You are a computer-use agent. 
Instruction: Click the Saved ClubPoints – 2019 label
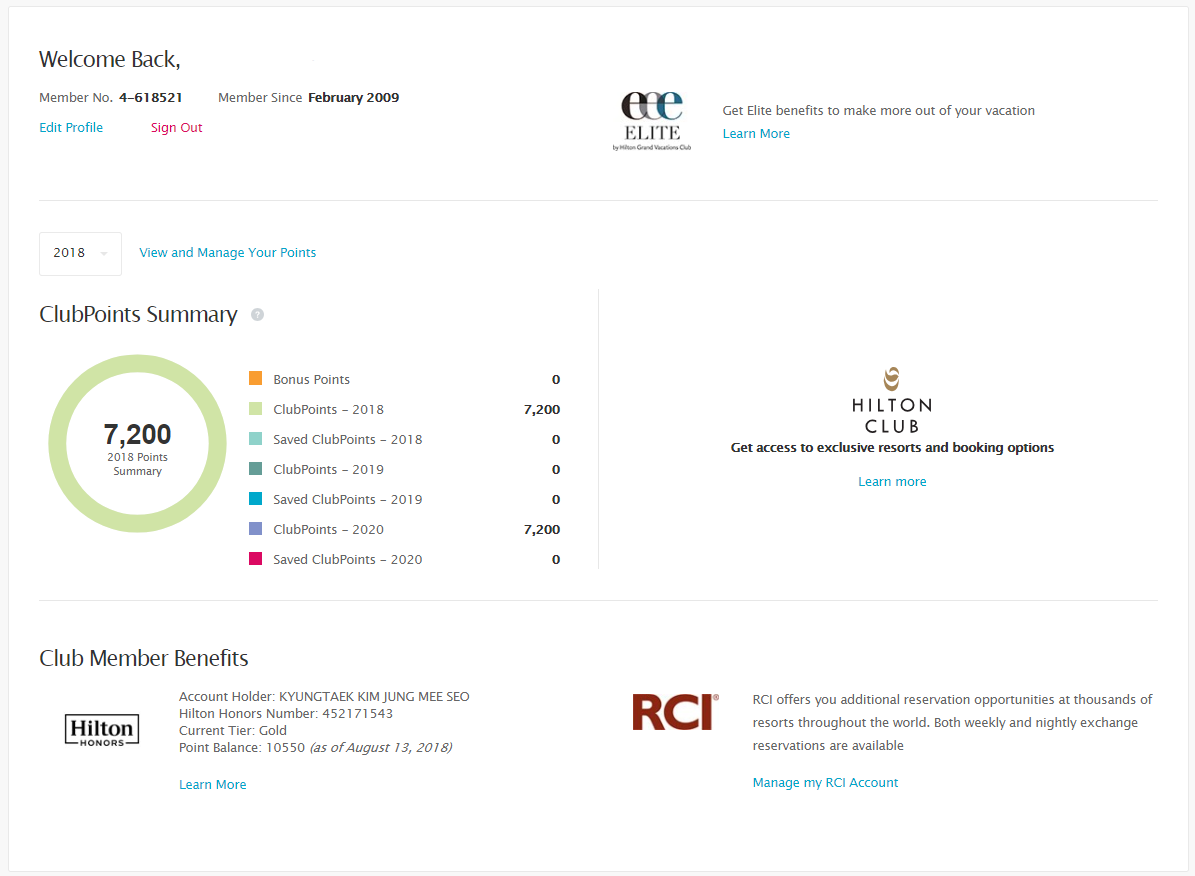click(x=348, y=499)
